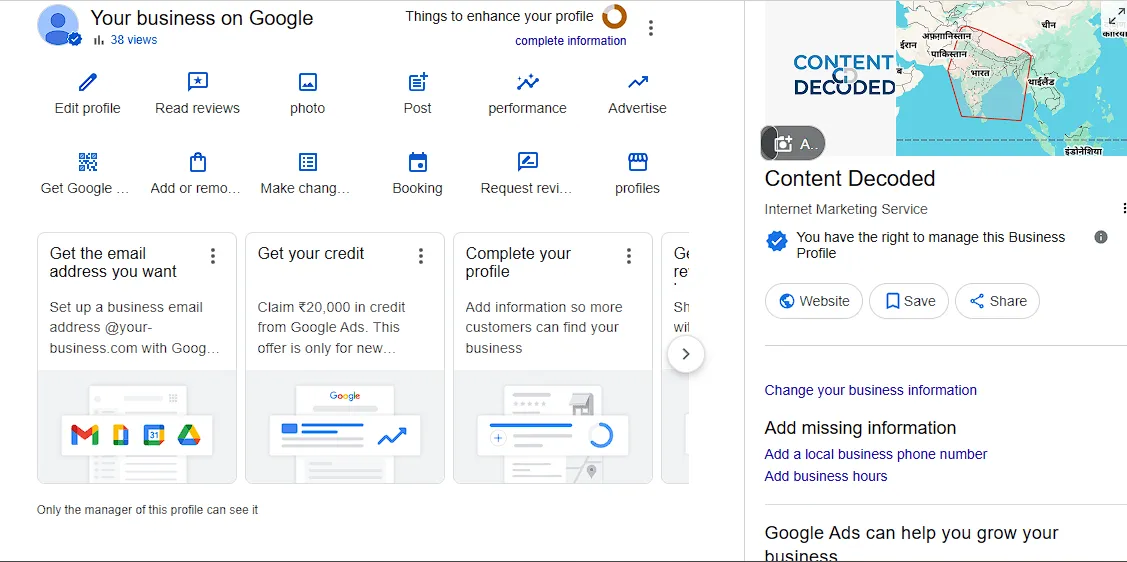Click 'Add missing information' heading
Screen dimensions: 1127x562
point(860,428)
